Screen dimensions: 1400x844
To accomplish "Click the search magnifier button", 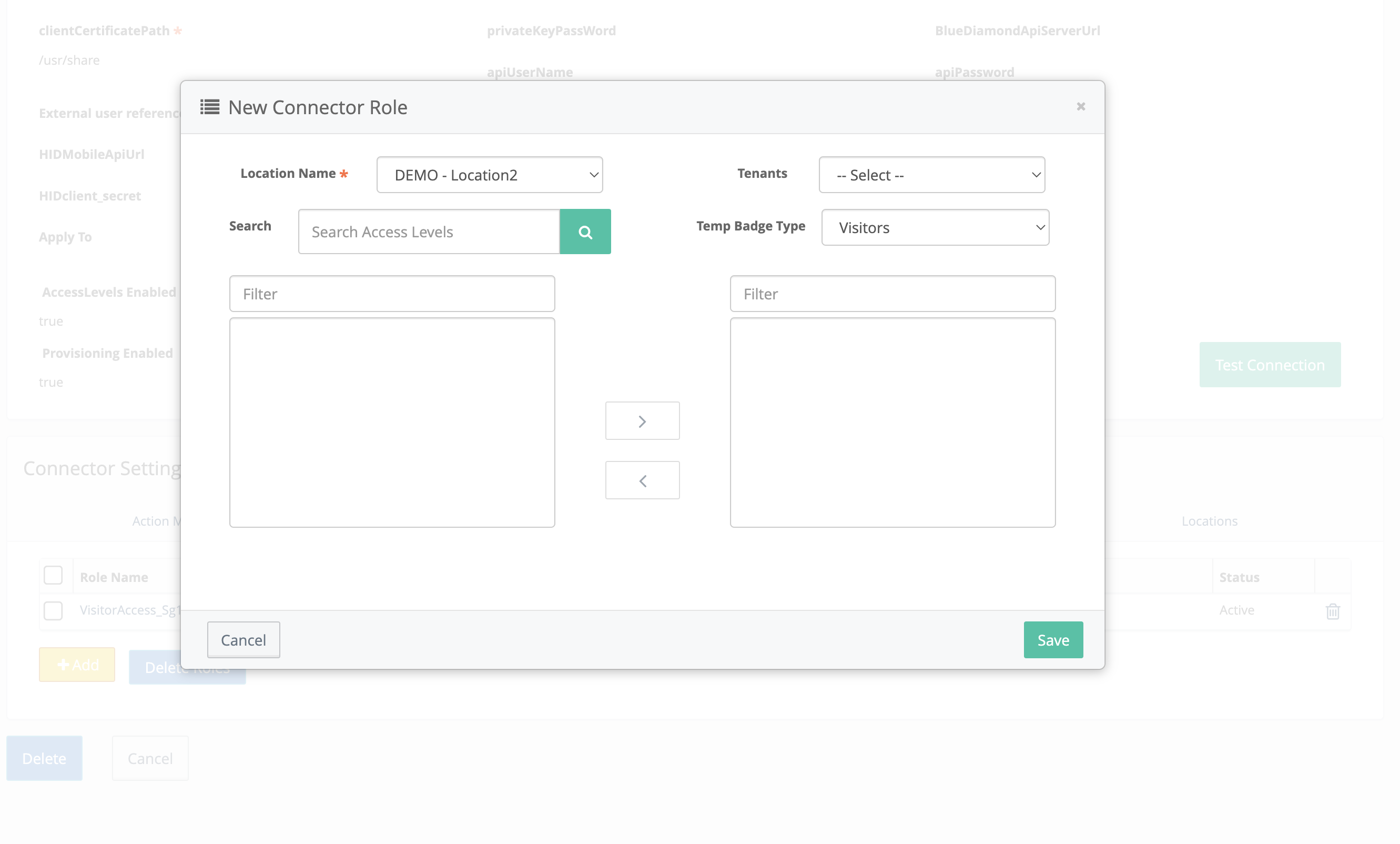I will click(x=585, y=232).
